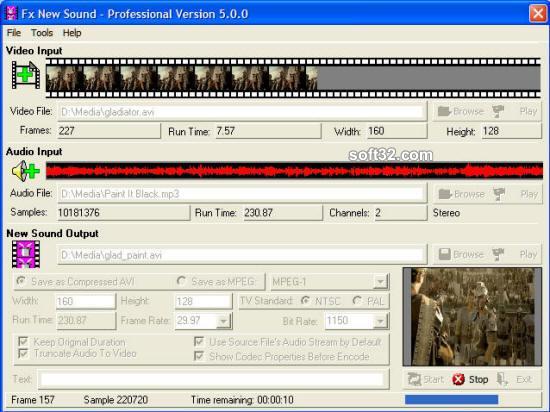Image resolution: width=550 pixels, height=412 pixels.
Task: Open the MPEG-1 format dropdown
Action: point(380,282)
